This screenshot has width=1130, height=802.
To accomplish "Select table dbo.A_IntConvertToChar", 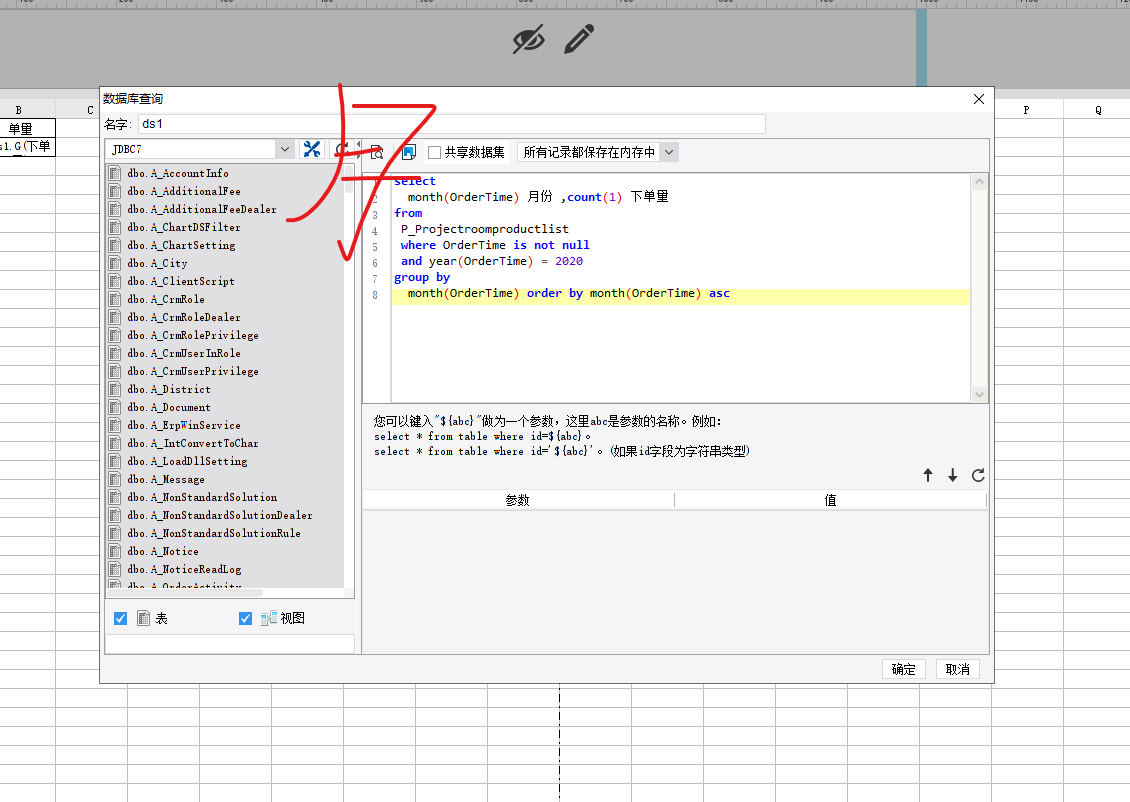I will [x=192, y=443].
